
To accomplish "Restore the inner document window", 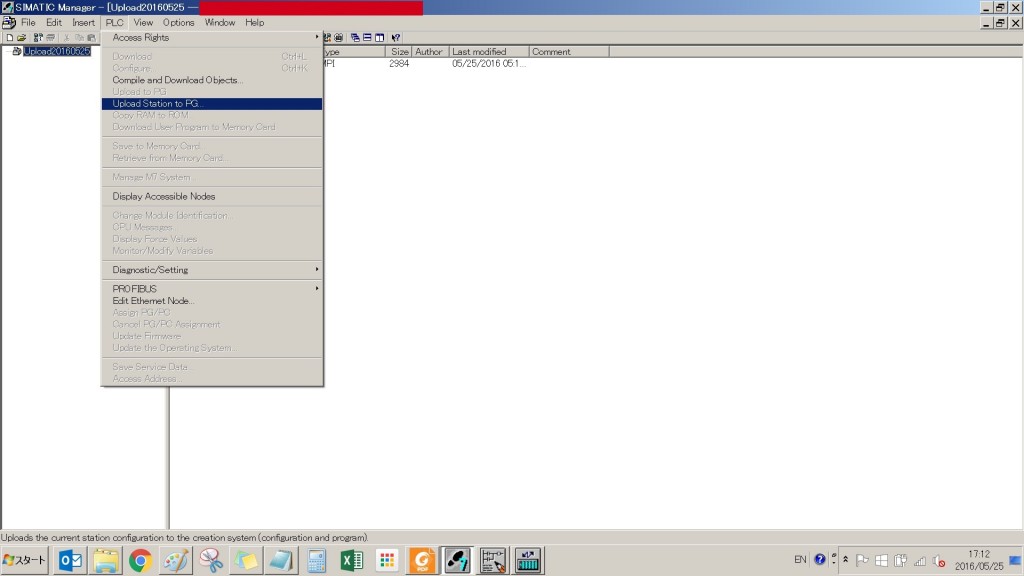I will 1000,23.
